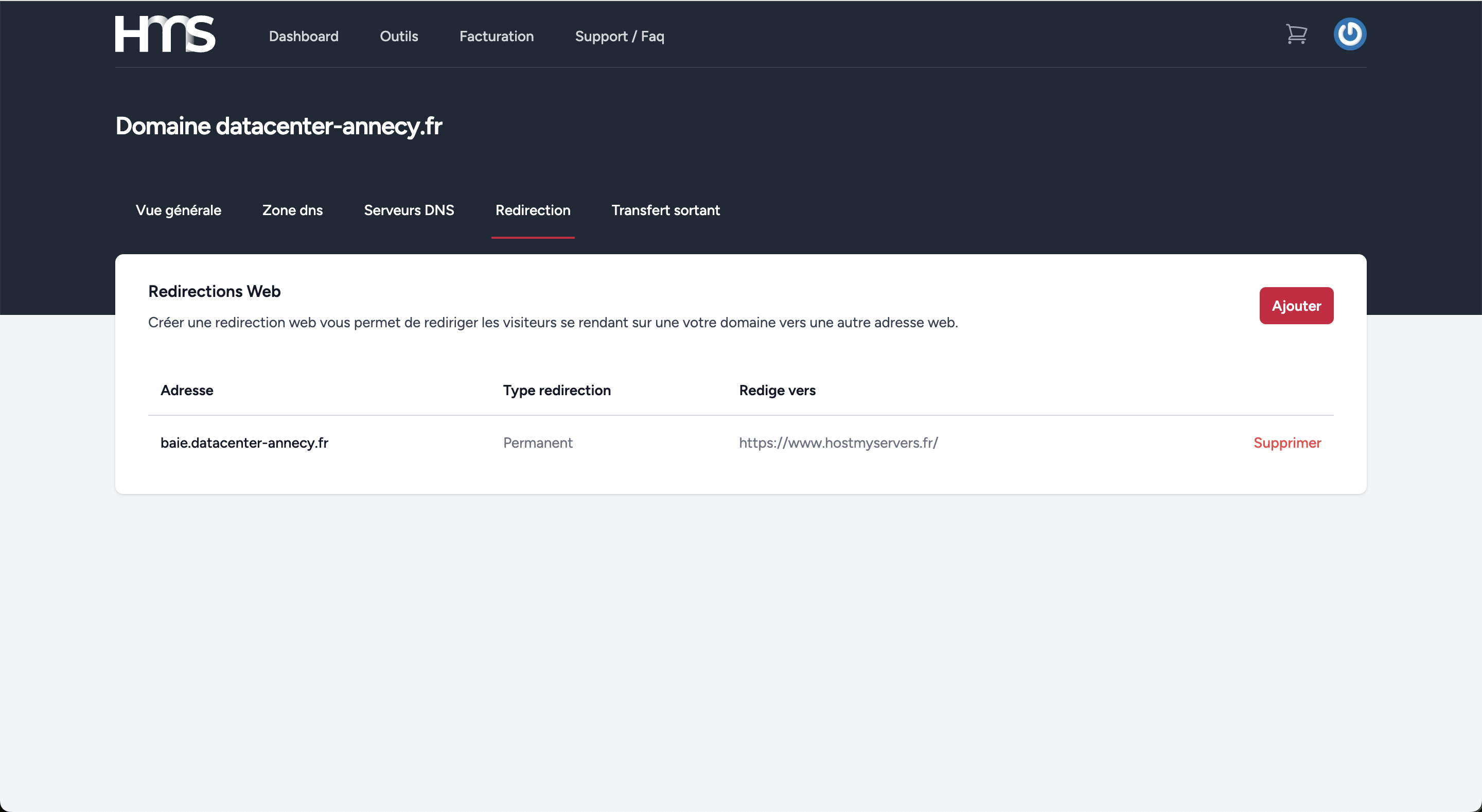Open Support / Faq page
The width and height of the screenshot is (1482, 812).
[x=619, y=36]
